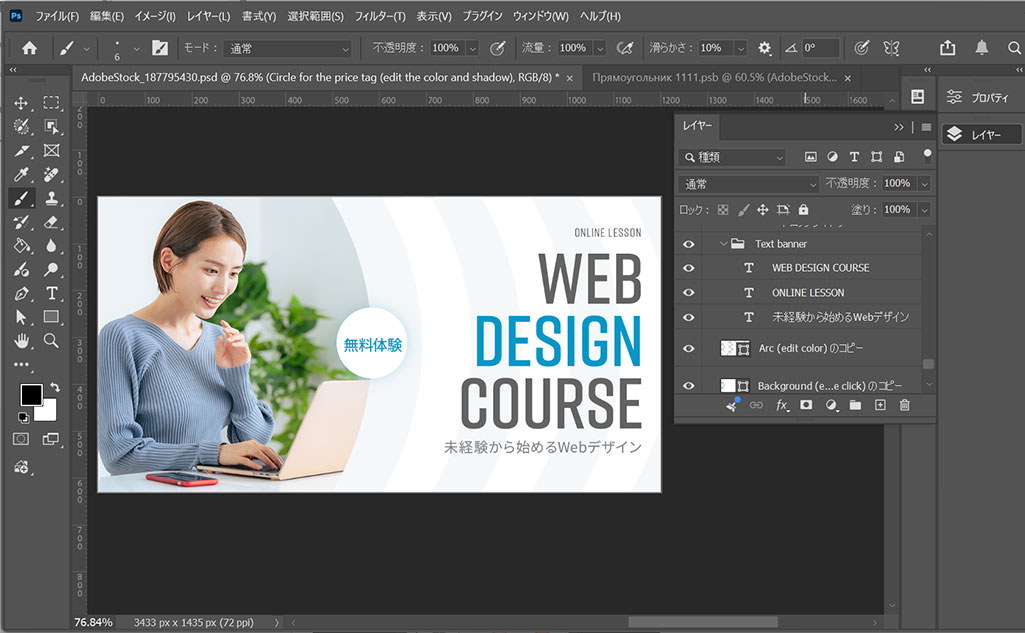Select the Rectangular Marquee tool
This screenshot has height=633, width=1025.
coord(51,103)
